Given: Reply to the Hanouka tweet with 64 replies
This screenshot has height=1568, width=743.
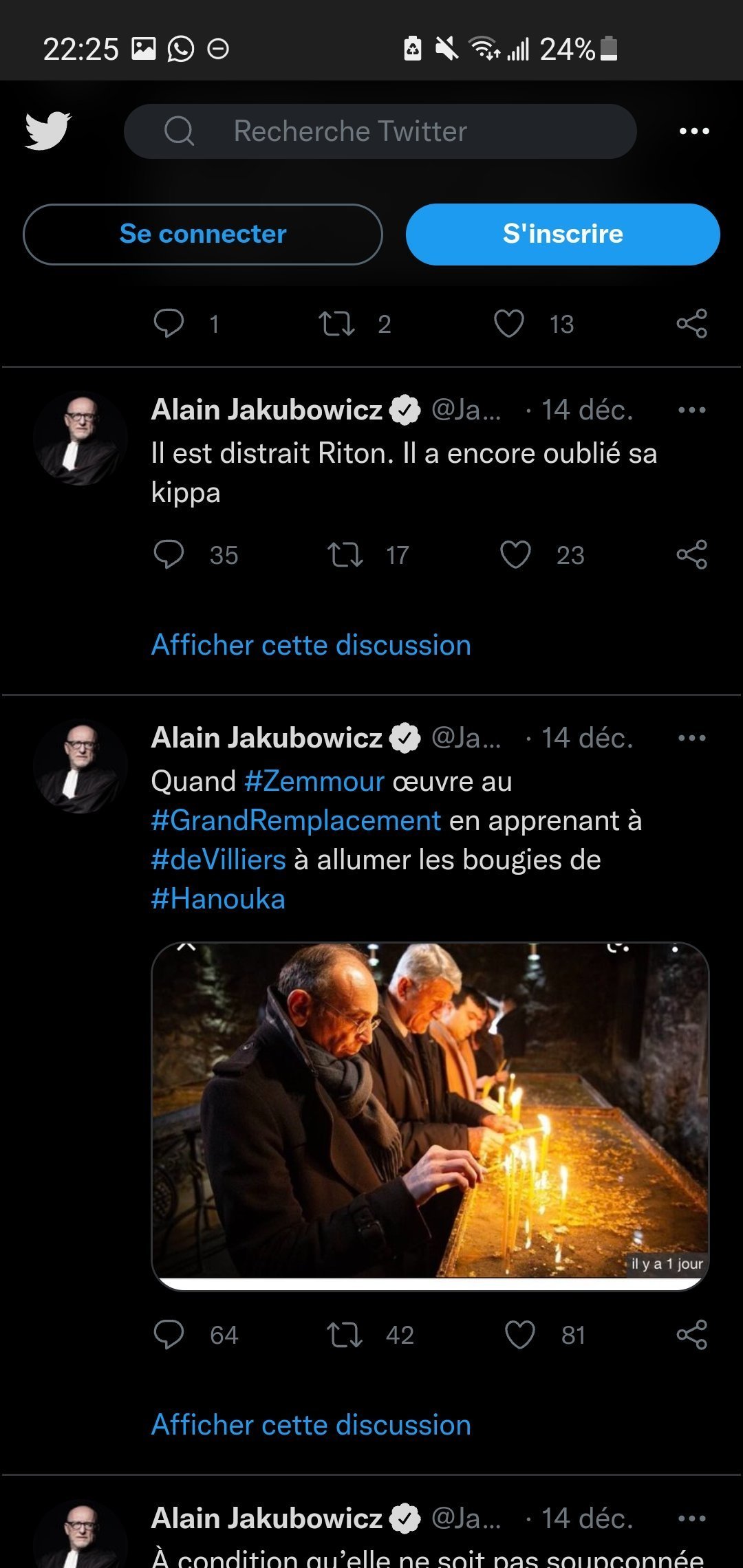Looking at the screenshot, I should [x=169, y=1334].
